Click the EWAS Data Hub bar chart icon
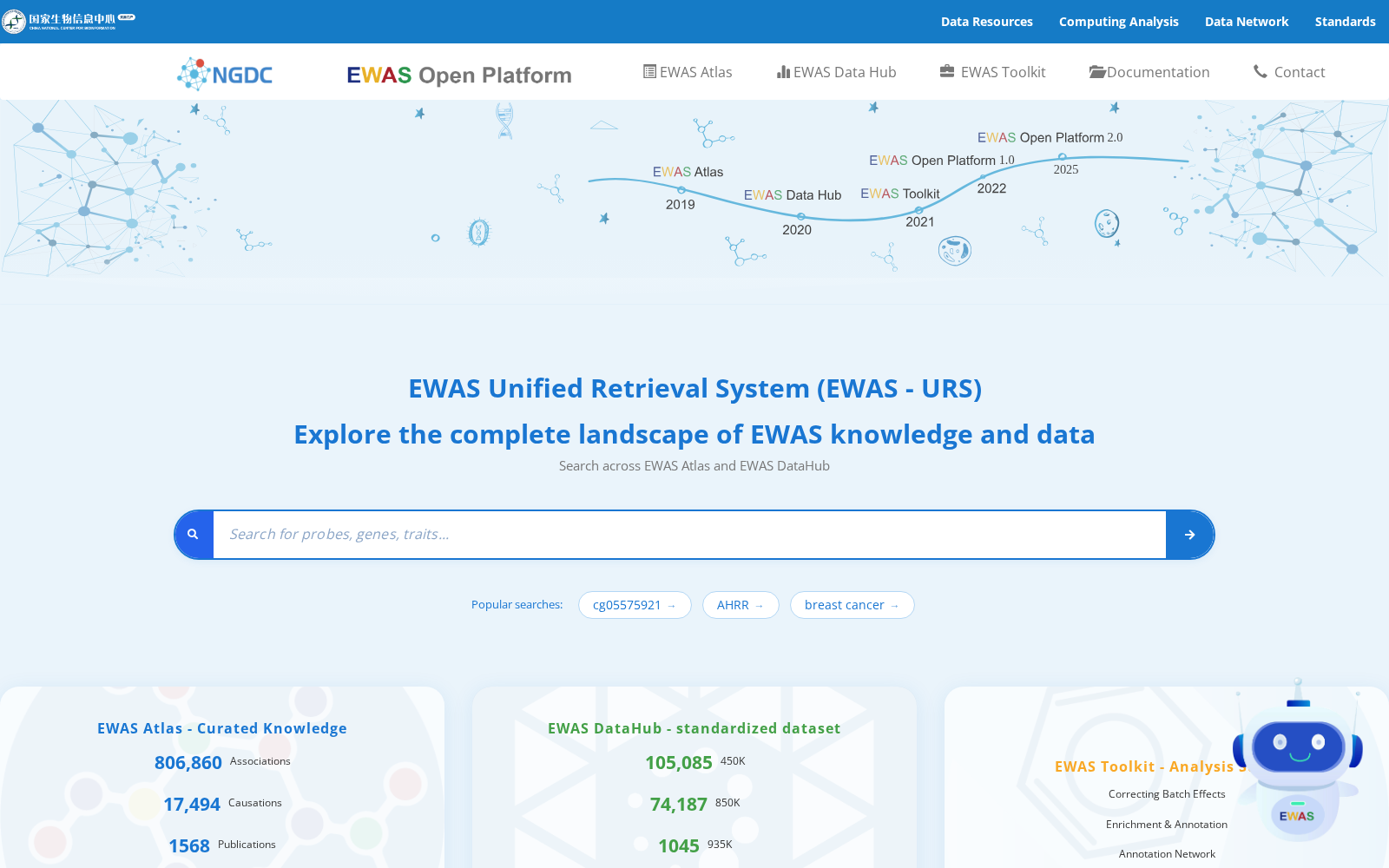The width and height of the screenshot is (1389, 868). [x=783, y=72]
